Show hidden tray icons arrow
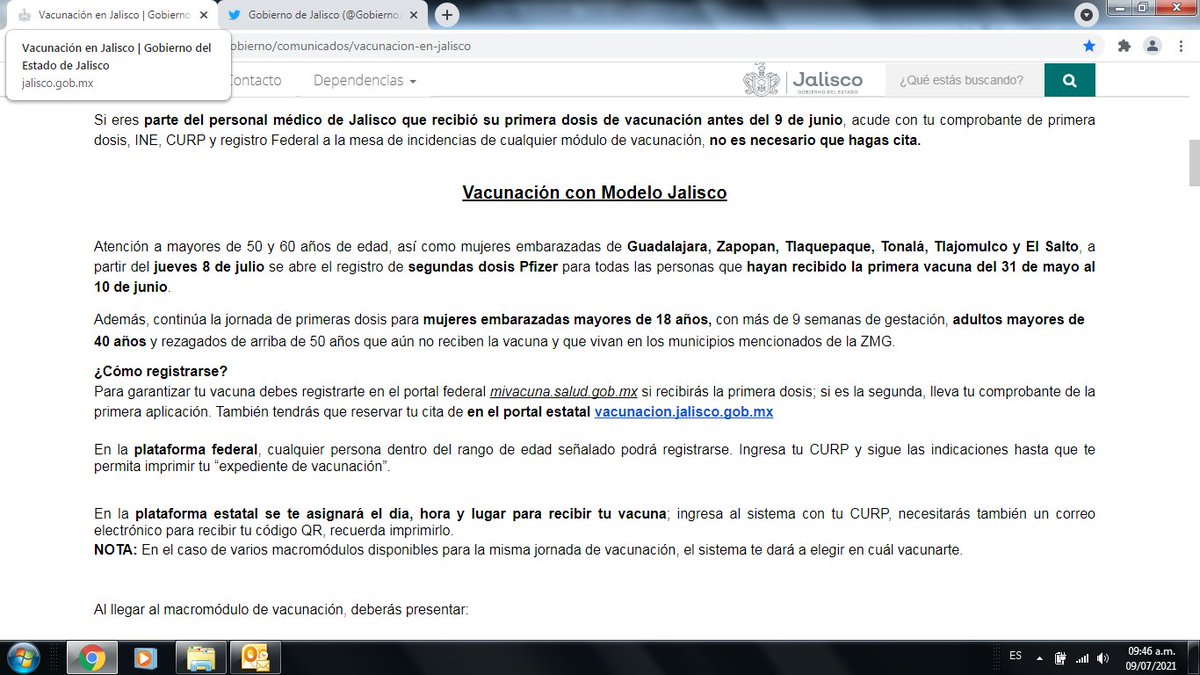 1040,658
